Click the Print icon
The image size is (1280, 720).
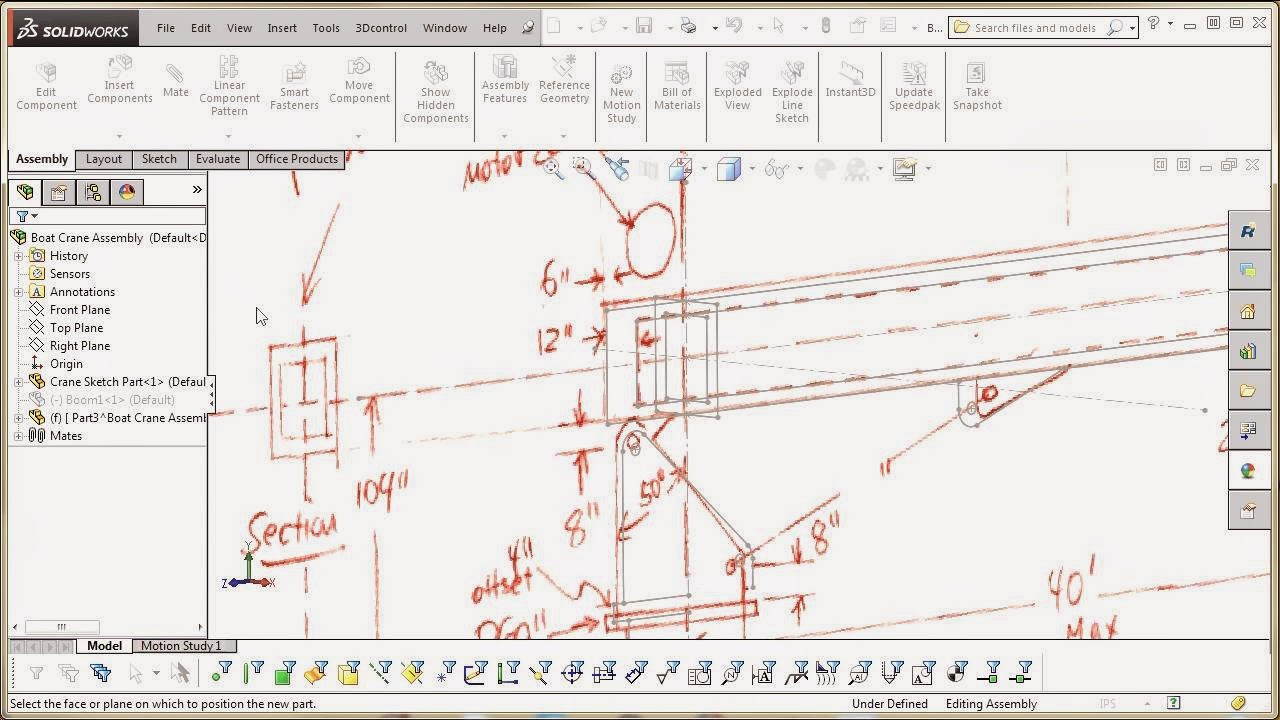[688, 27]
